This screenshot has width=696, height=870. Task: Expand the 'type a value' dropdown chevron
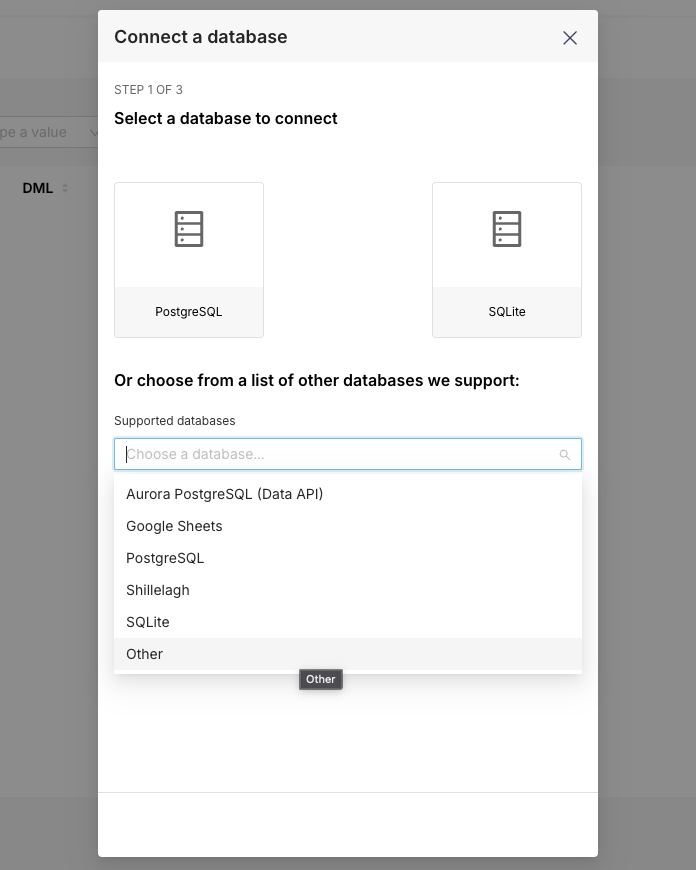pyautogui.click(x=94, y=133)
